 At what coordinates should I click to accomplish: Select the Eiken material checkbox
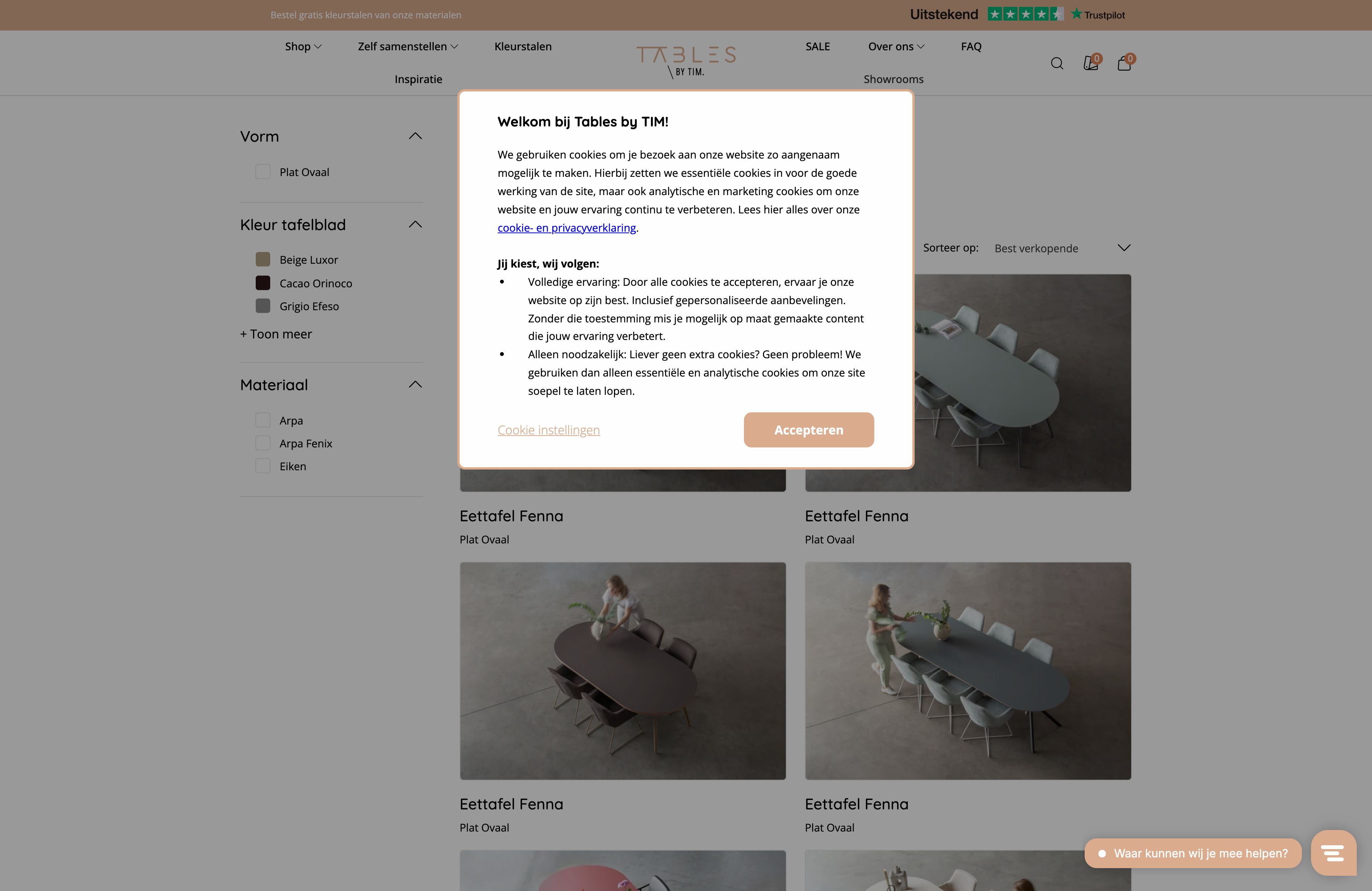[x=263, y=466]
